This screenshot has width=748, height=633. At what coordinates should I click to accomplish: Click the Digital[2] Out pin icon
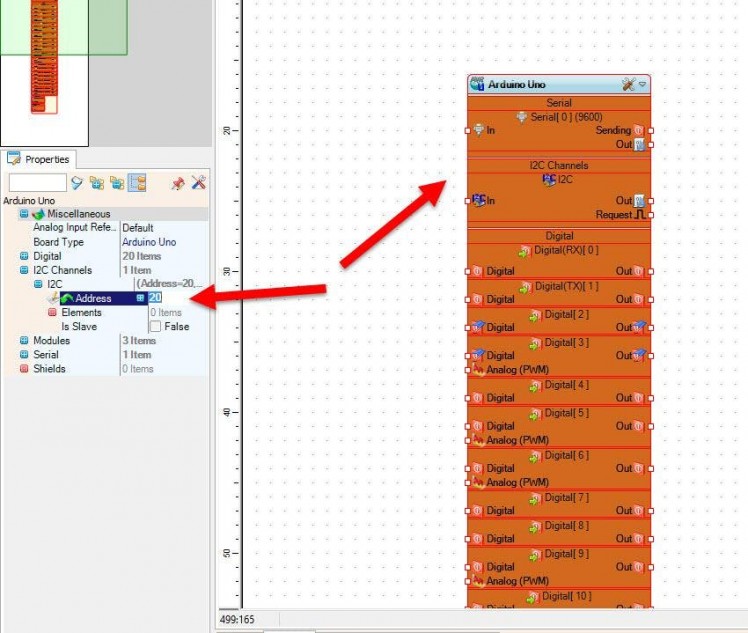[639, 327]
